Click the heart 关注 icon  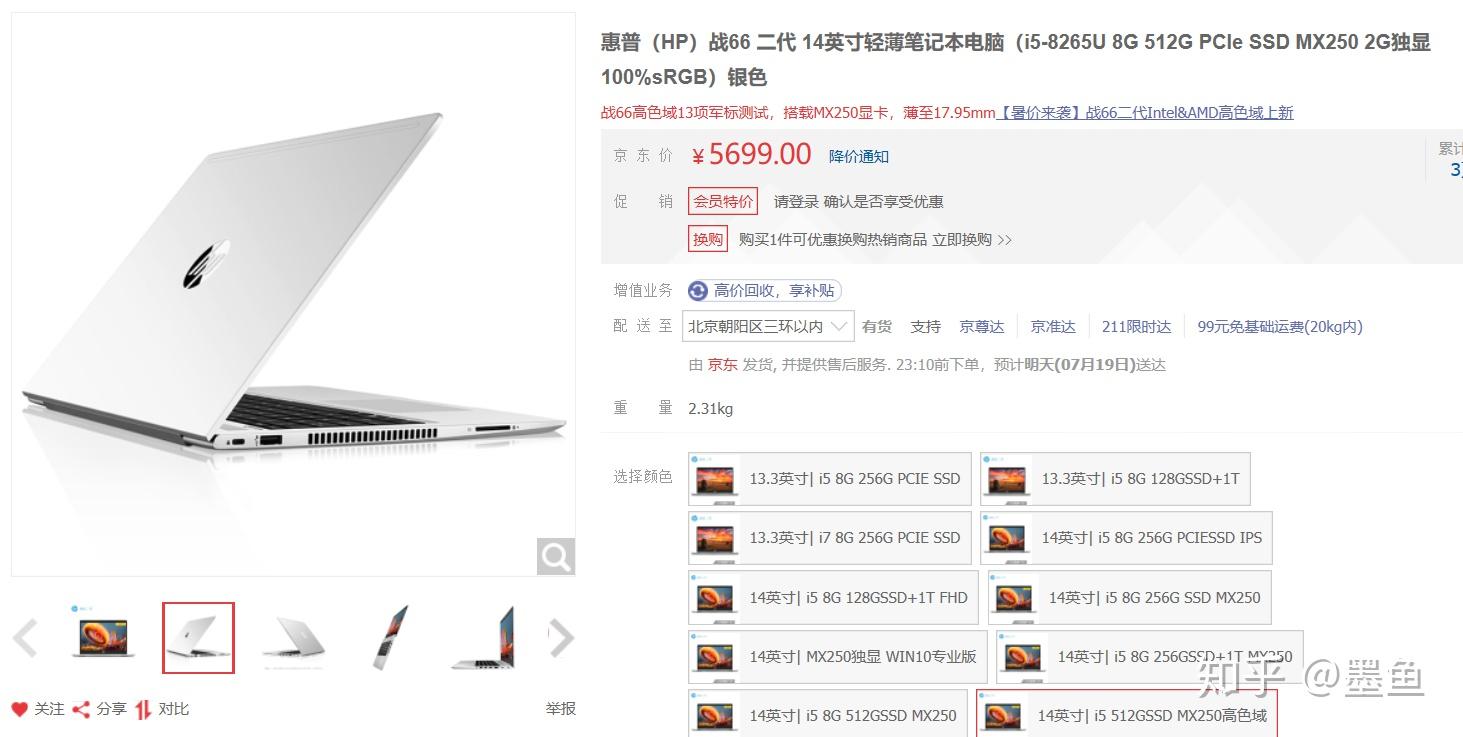20,709
